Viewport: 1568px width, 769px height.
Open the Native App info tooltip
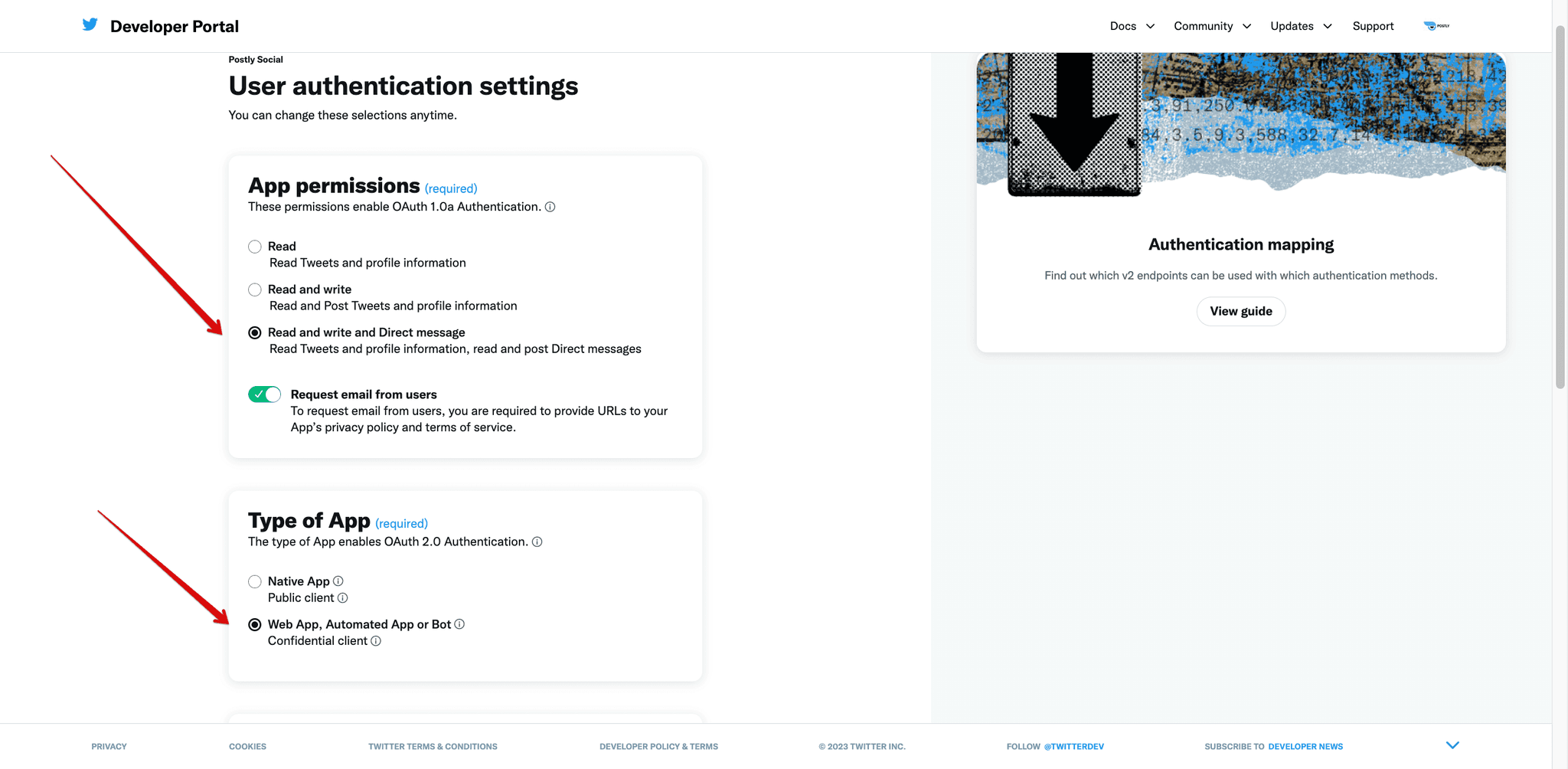click(x=338, y=581)
